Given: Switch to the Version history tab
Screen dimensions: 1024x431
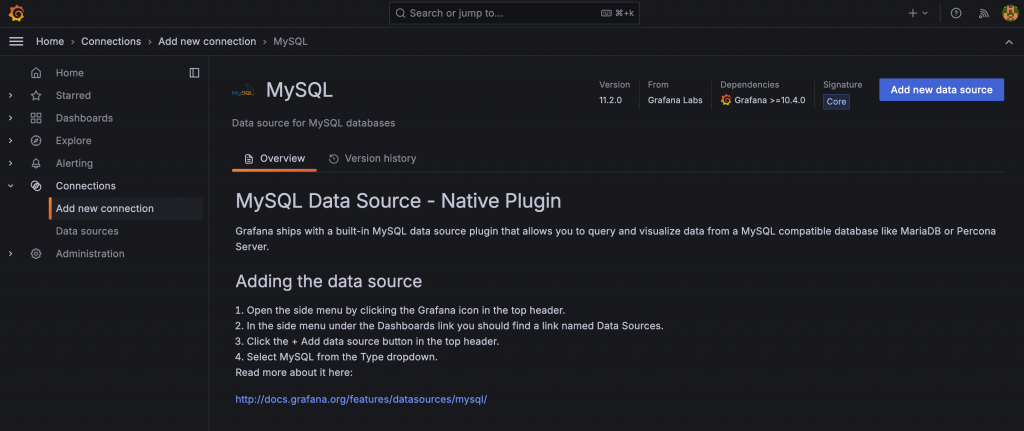Looking at the screenshot, I should (372, 159).
